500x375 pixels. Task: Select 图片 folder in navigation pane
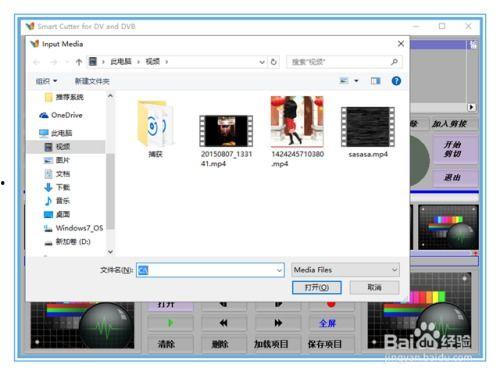point(57,160)
